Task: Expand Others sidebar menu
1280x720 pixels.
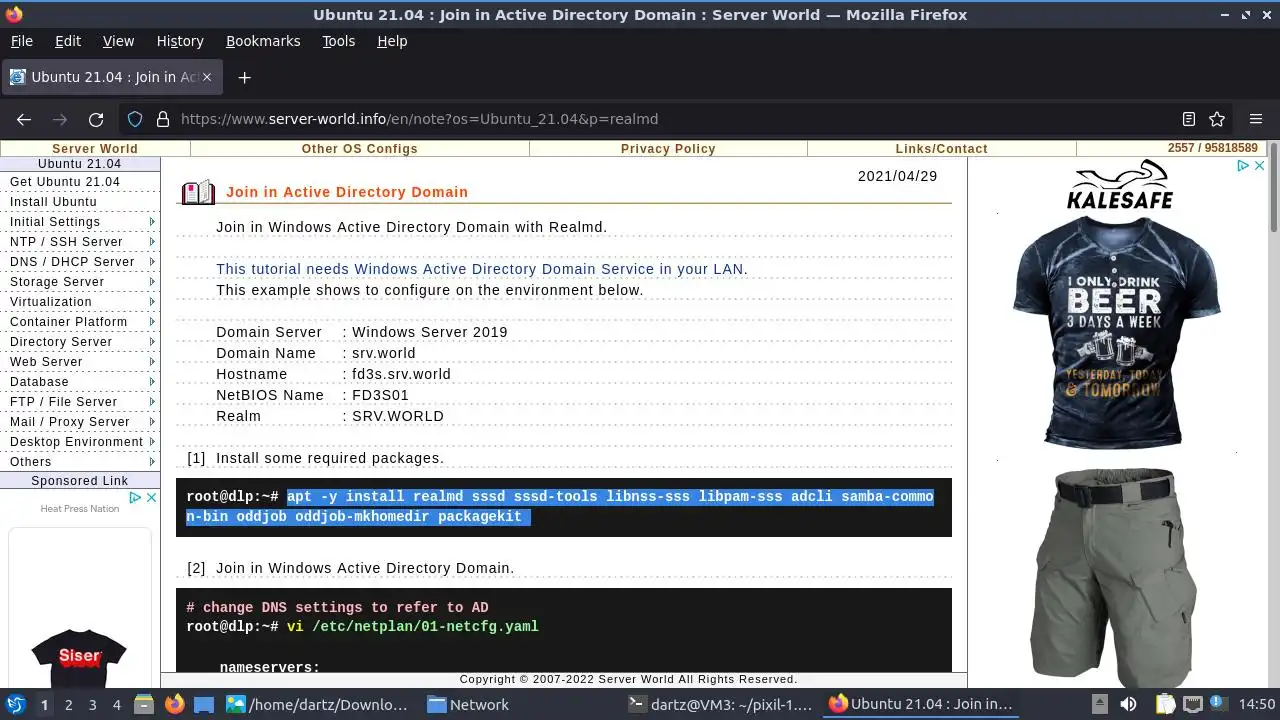Action: point(80,462)
